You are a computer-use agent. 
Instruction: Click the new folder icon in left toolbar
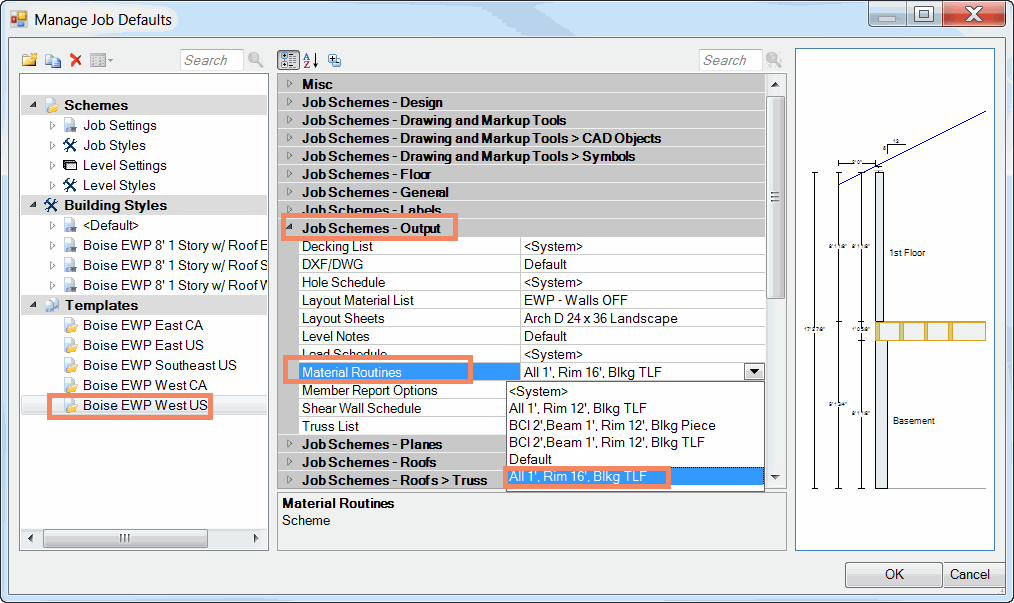pos(29,60)
